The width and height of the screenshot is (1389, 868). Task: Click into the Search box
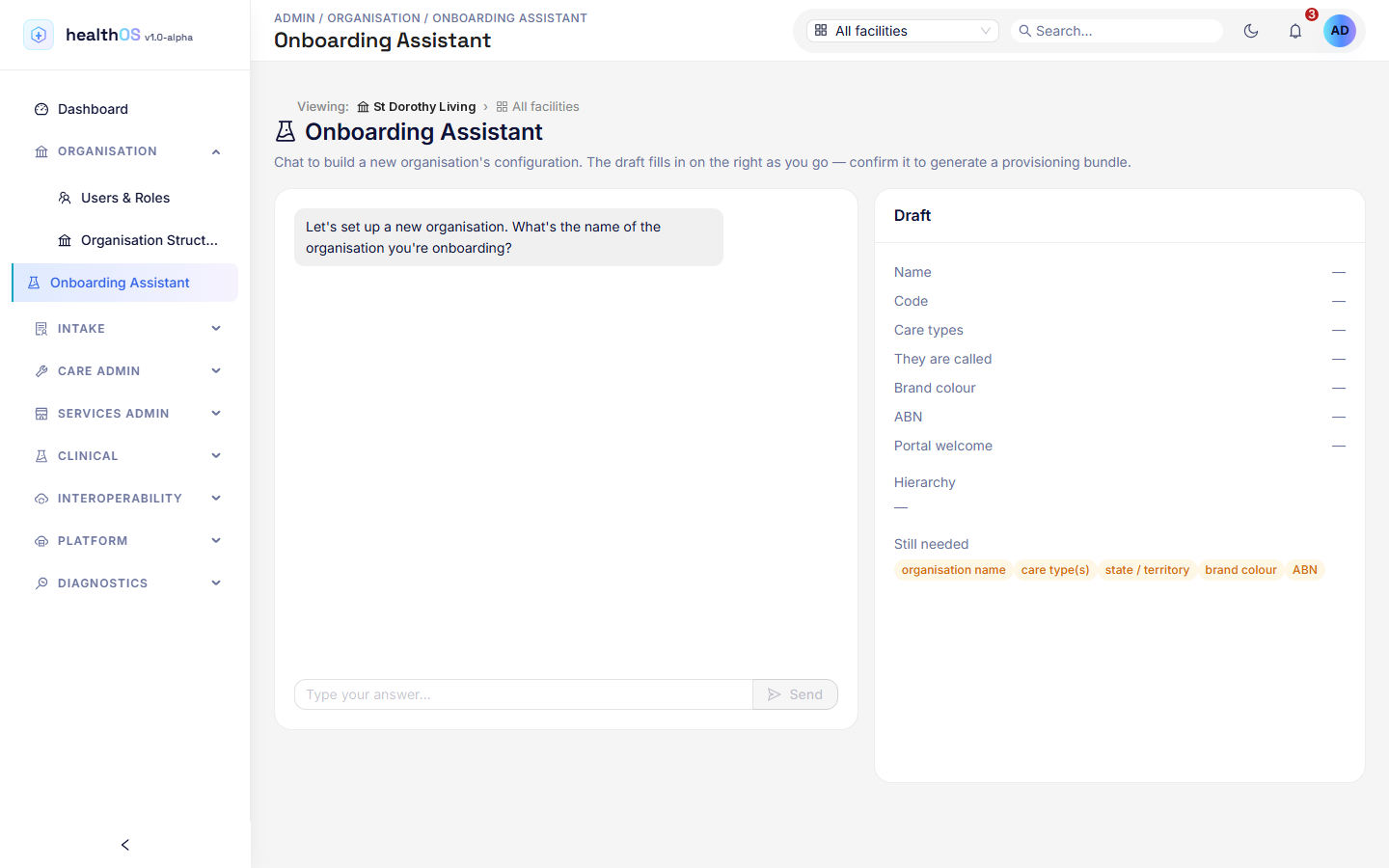(1117, 31)
